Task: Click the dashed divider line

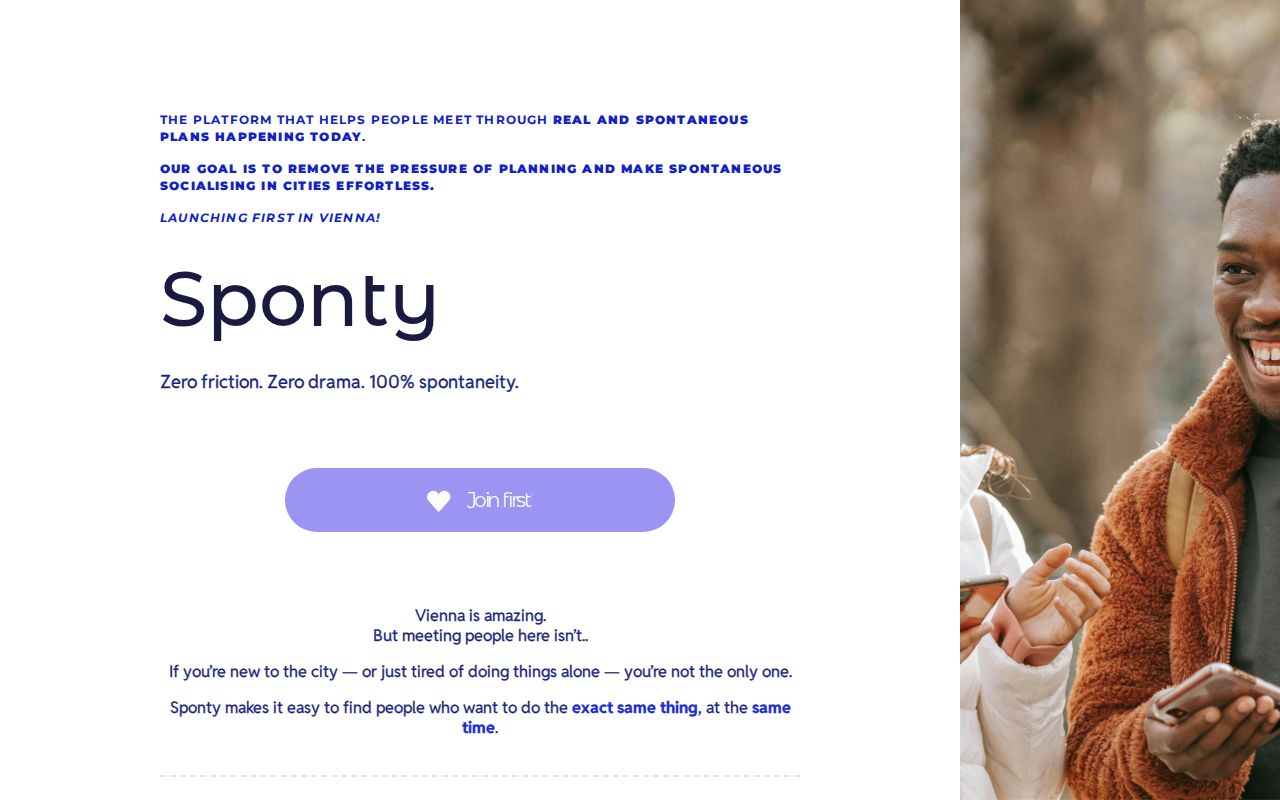Action: tap(480, 776)
